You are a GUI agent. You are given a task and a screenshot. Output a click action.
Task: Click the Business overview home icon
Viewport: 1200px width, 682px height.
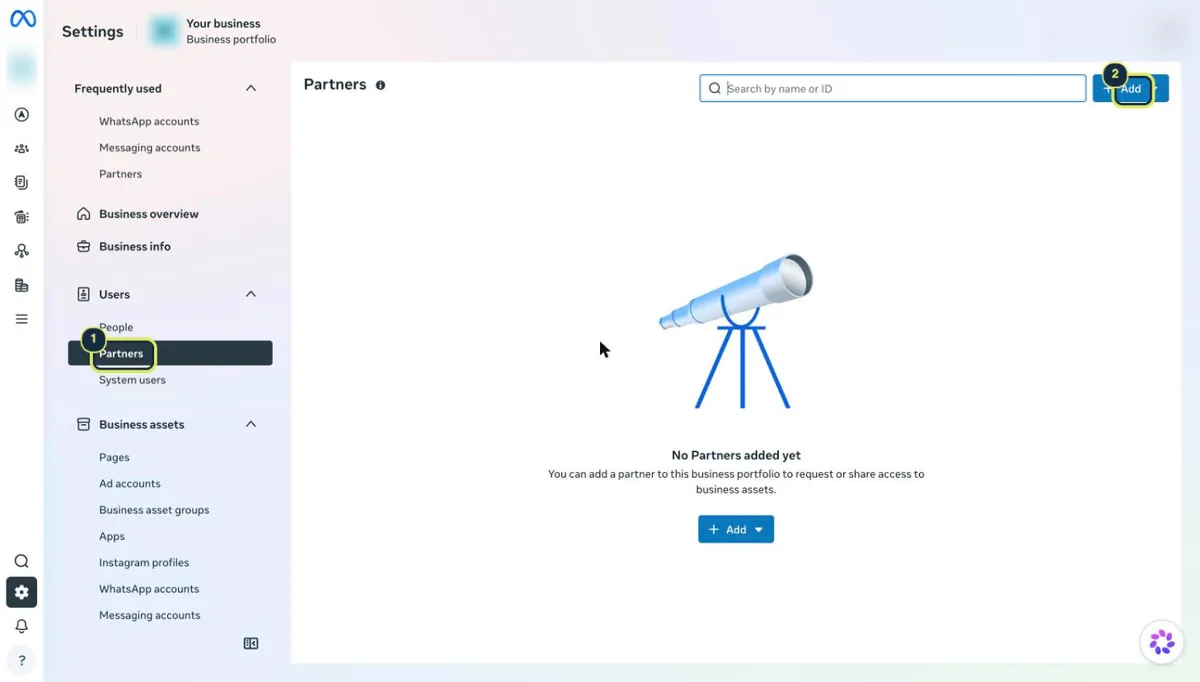[x=84, y=214]
